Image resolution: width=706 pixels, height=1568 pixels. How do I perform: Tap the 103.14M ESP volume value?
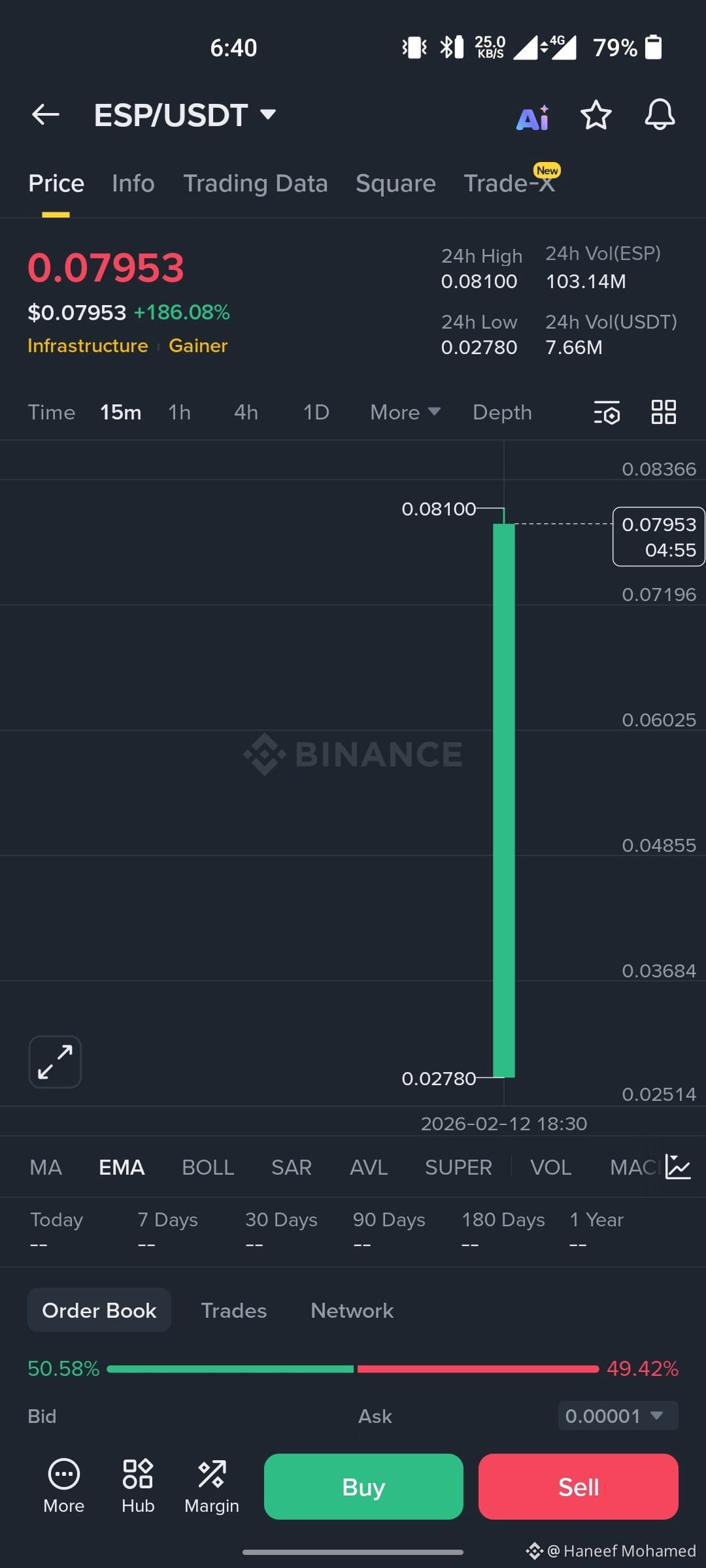point(586,281)
